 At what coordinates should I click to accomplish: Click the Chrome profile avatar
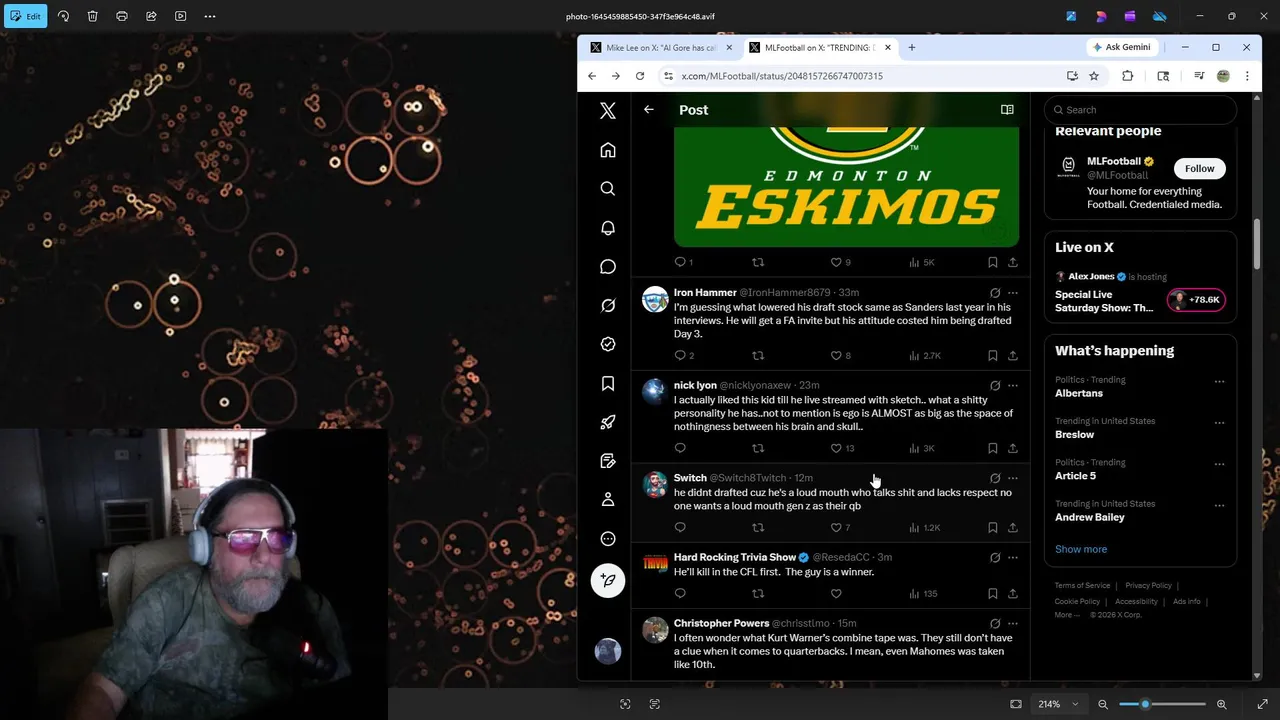click(x=1223, y=76)
